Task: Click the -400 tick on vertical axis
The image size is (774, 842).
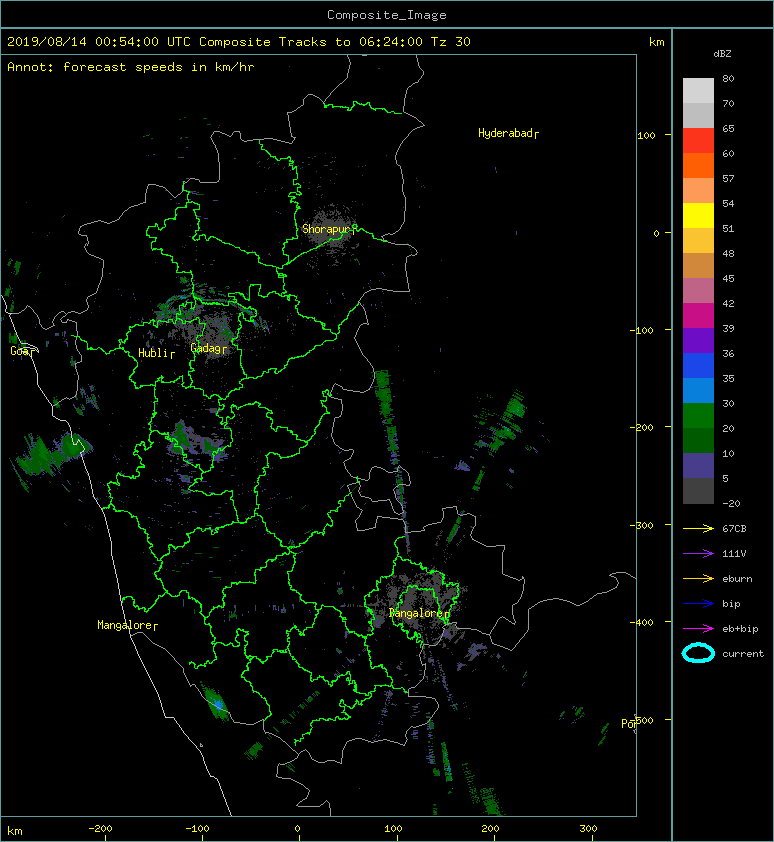Action: [x=641, y=623]
